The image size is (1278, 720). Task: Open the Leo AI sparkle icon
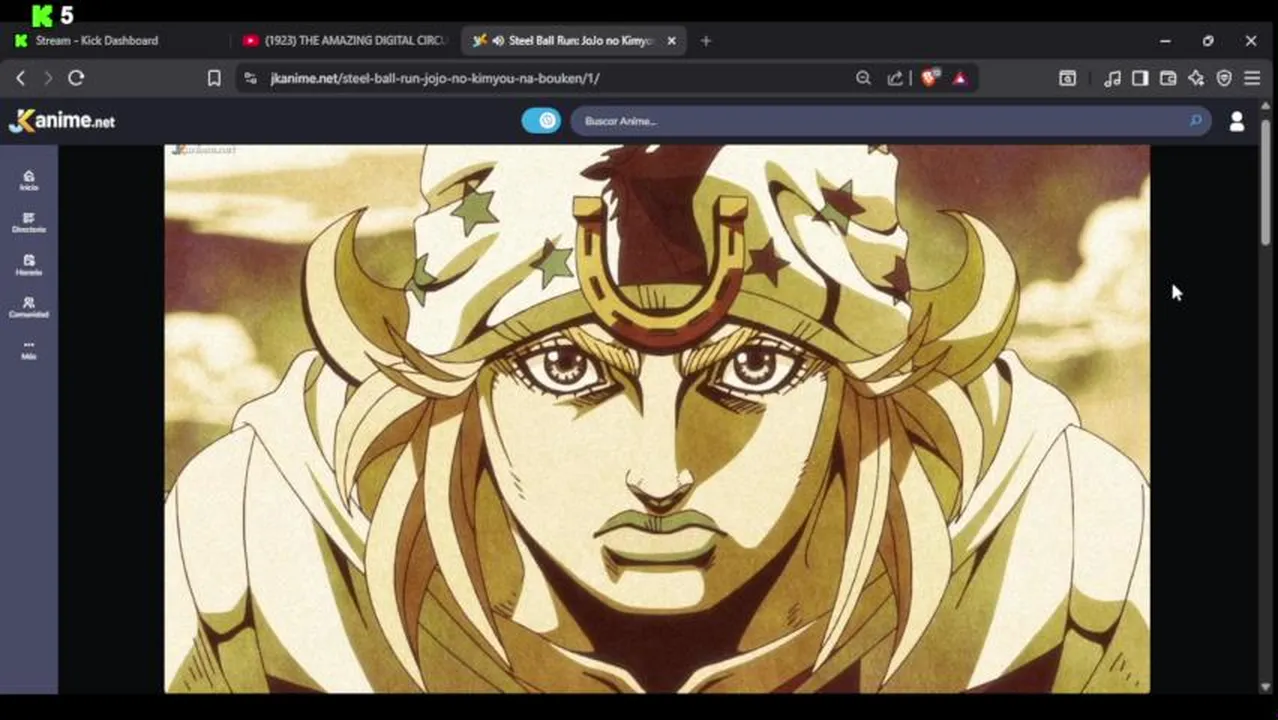pos(1196,78)
